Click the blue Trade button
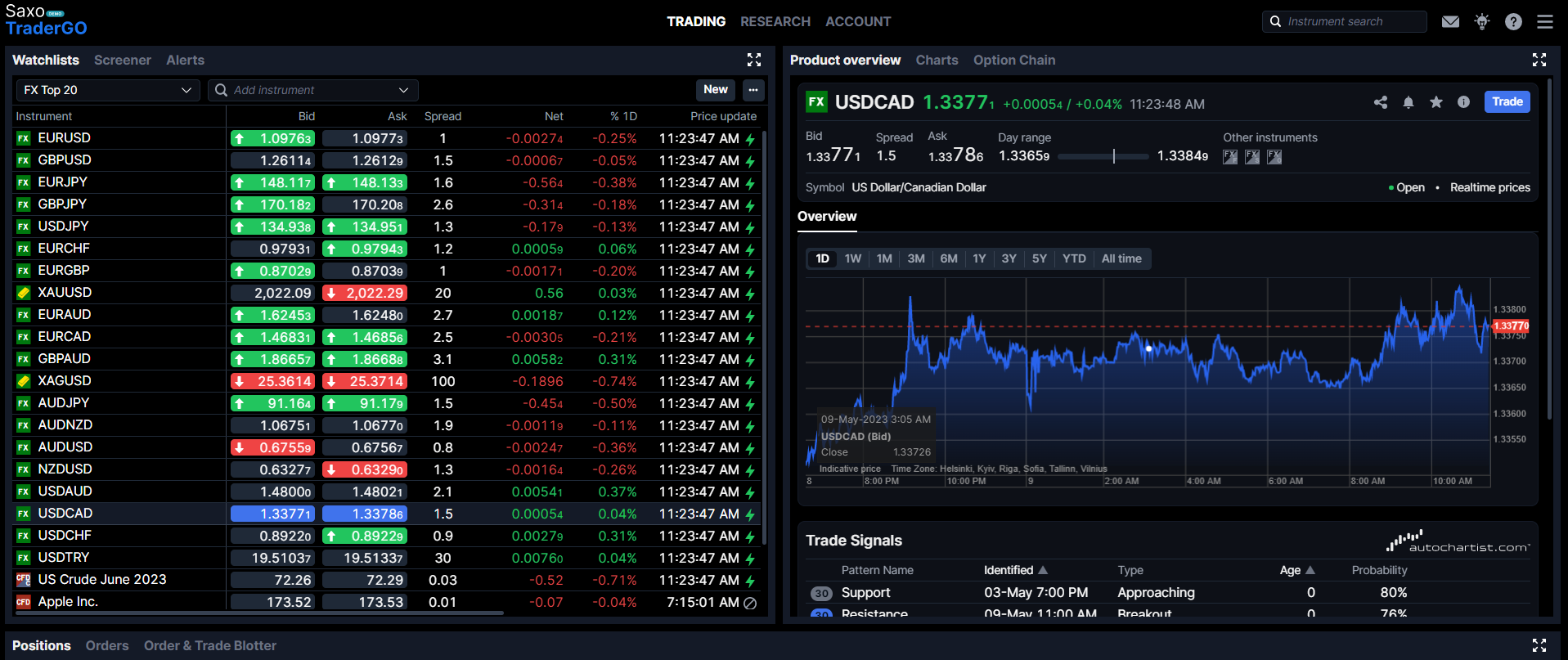1568x660 pixels. [1507, 101]
